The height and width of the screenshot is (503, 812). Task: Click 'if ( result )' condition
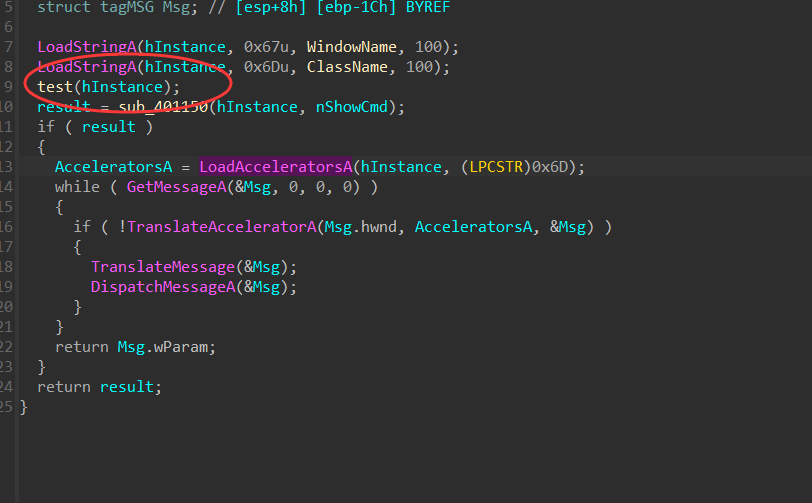[95, 127]
